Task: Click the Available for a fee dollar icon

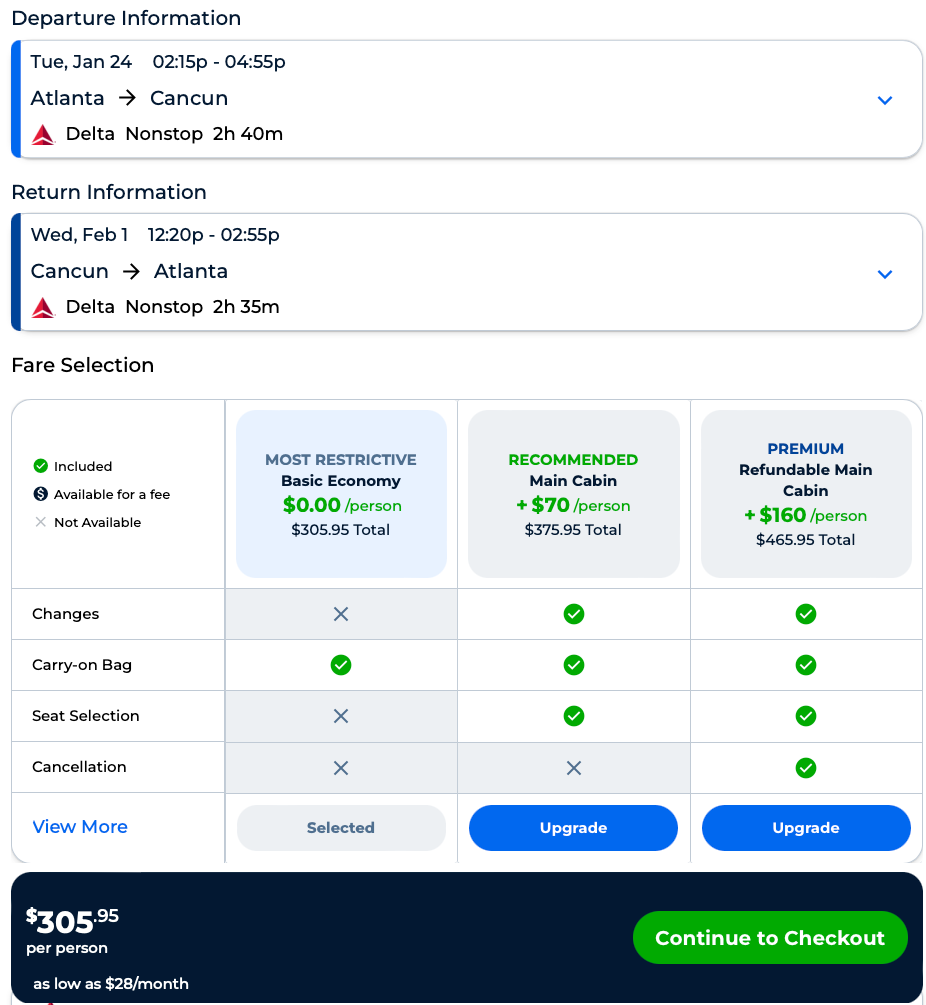Action: click(41, 494)
